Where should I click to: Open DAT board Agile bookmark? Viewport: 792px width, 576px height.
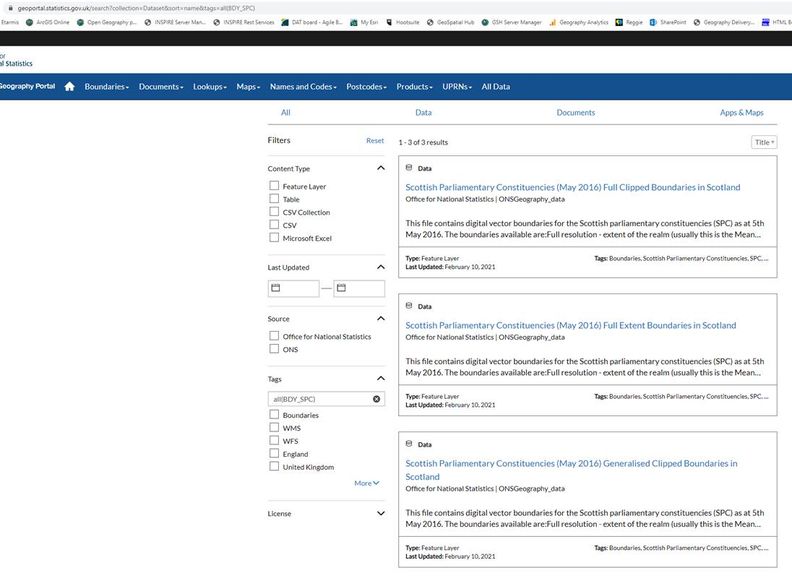coord(312,22)
